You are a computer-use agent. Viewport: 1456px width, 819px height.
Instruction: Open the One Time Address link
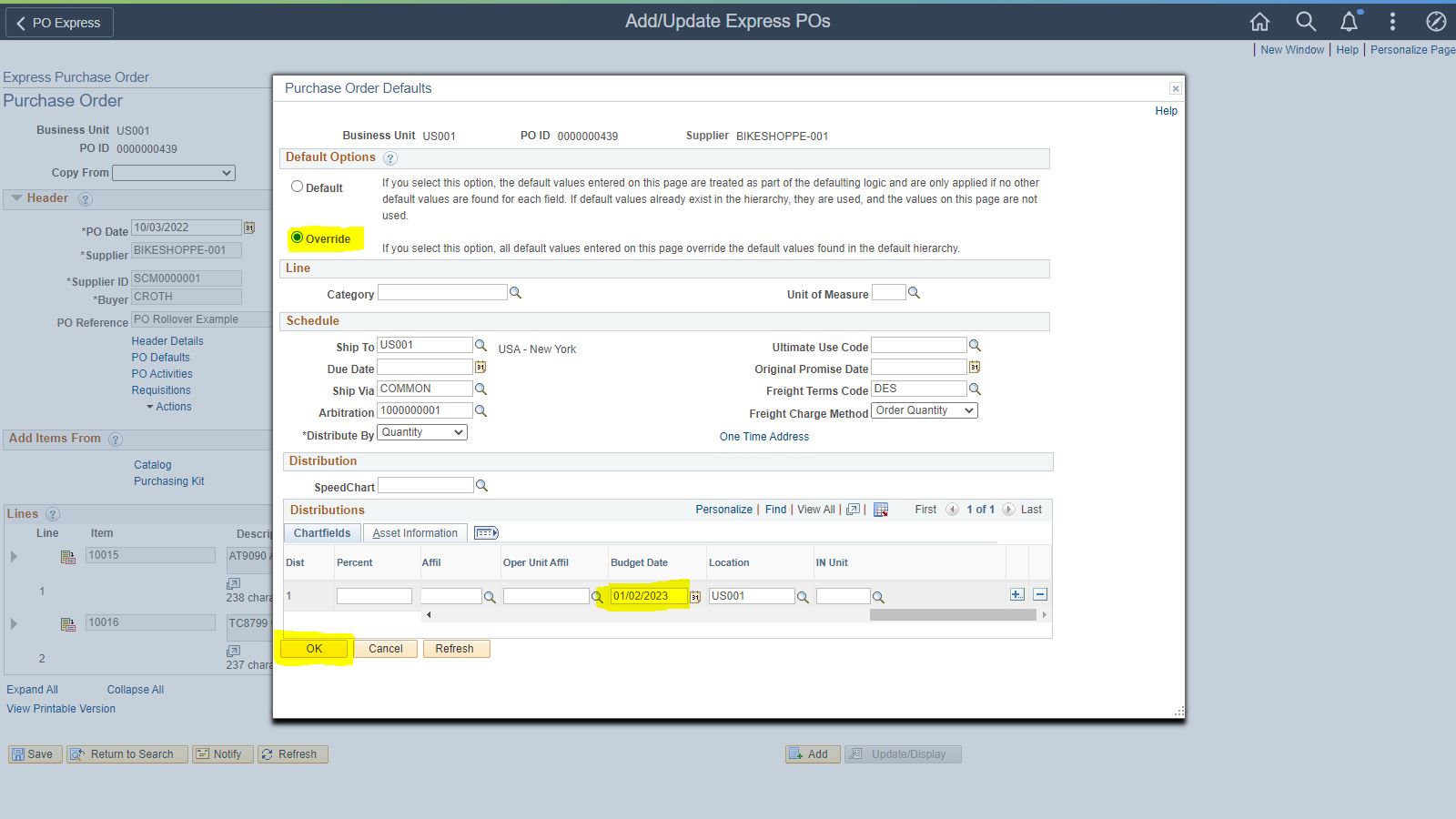pyautogui.click(x=763, y=437)
